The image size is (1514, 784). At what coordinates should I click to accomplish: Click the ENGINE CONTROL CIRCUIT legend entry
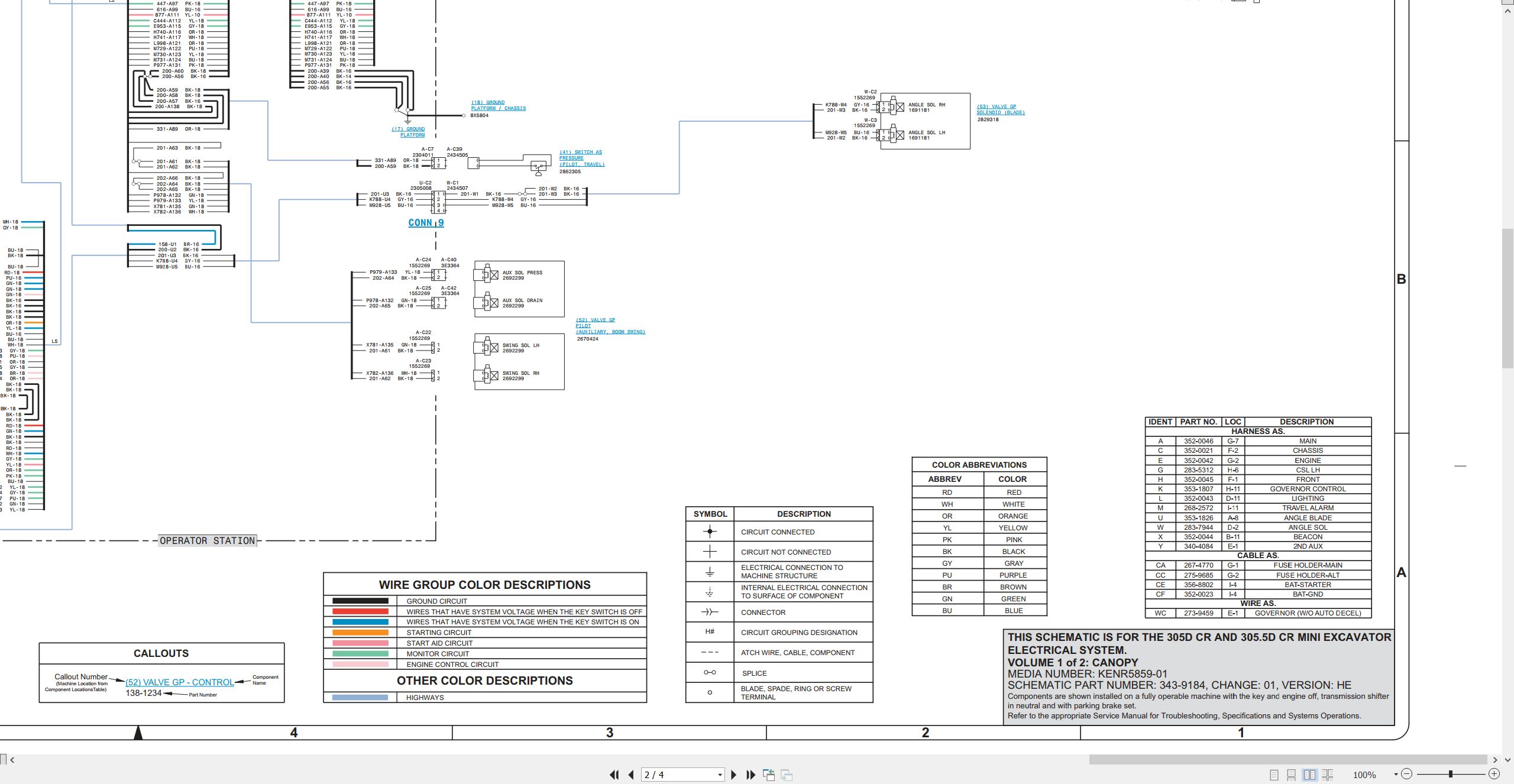452,665
